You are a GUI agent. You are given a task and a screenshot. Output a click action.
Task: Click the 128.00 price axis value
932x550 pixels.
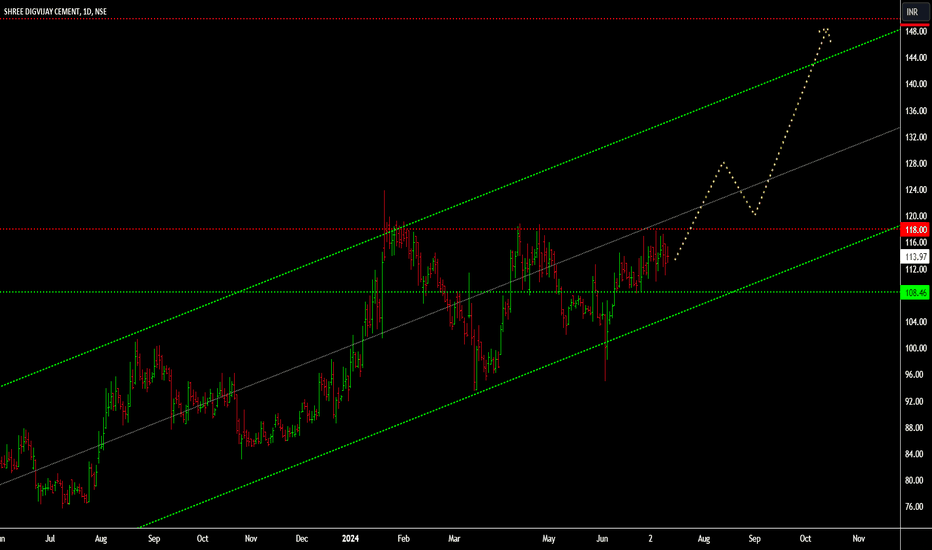(916, 164)
